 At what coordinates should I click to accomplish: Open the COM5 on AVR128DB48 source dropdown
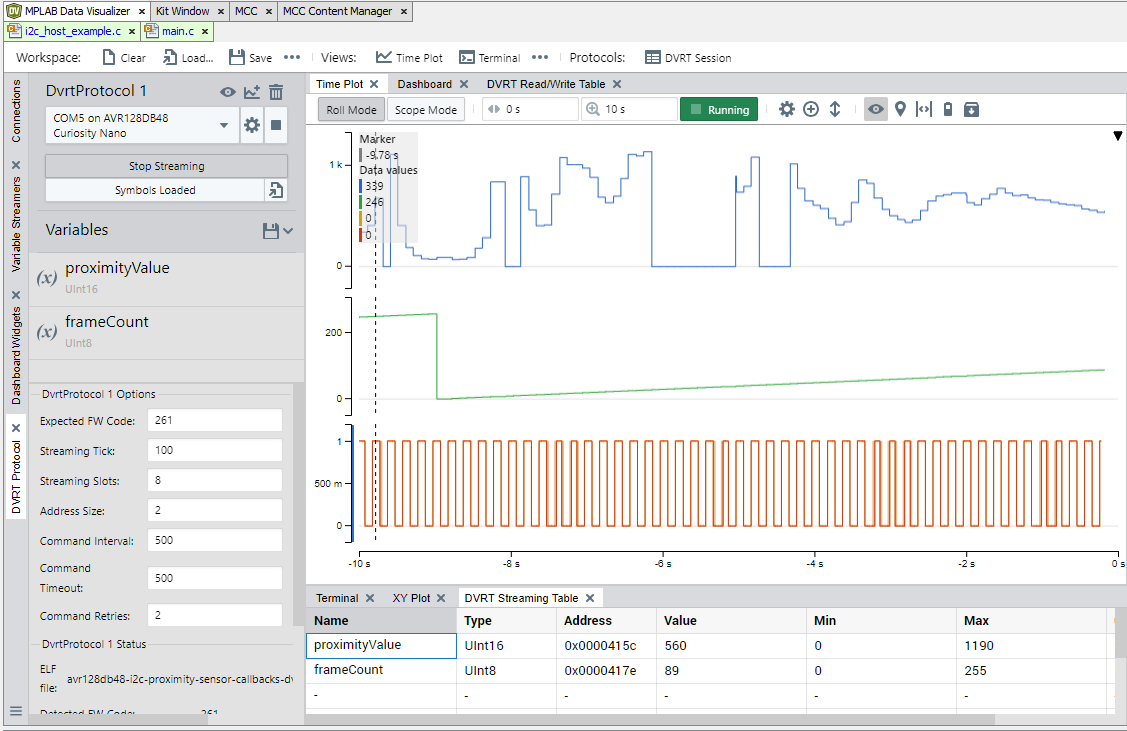point(142,125)
